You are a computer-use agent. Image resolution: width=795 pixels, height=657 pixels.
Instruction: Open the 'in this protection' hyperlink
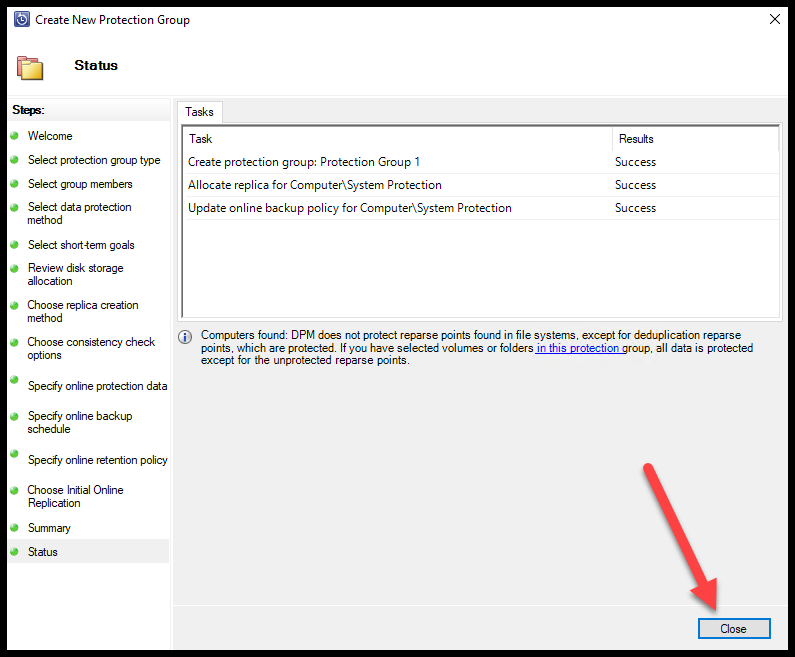[579, 348]
